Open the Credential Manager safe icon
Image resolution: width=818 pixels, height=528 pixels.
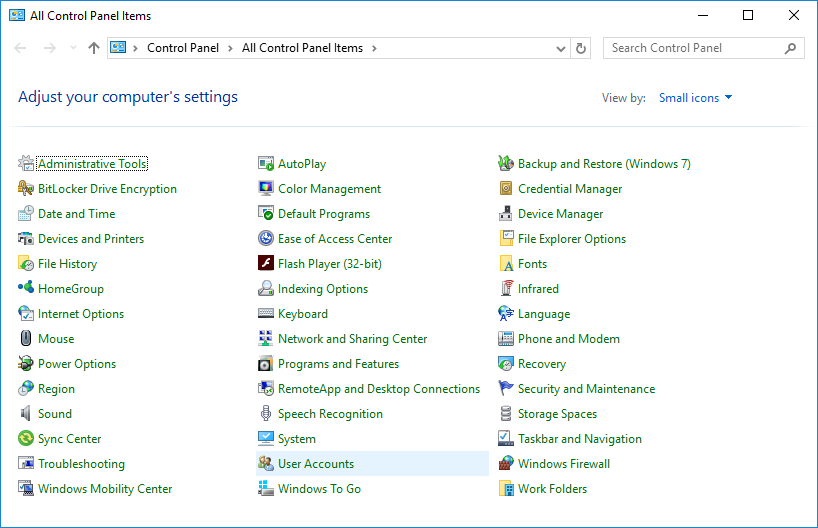point(506,188)
